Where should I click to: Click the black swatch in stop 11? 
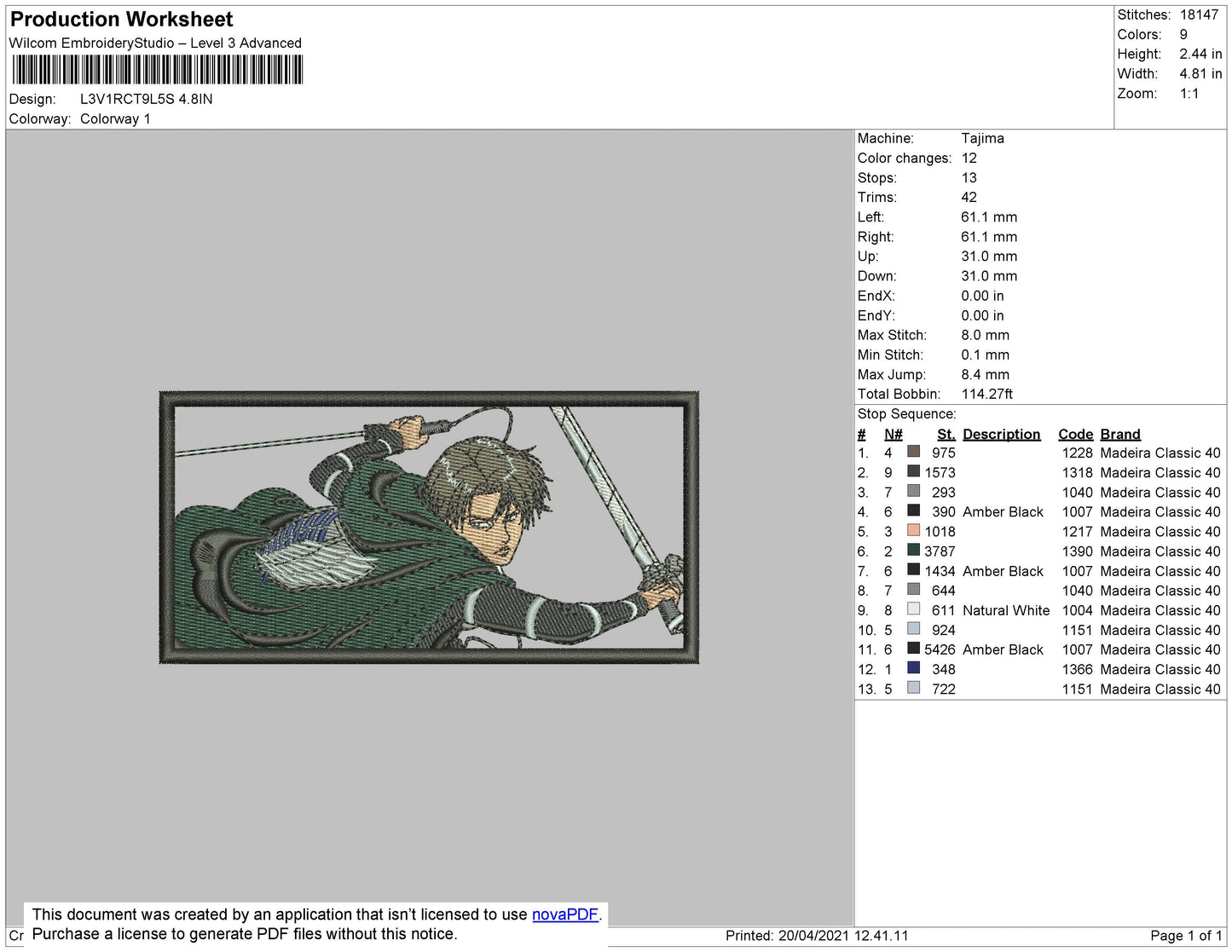point(913,649)
